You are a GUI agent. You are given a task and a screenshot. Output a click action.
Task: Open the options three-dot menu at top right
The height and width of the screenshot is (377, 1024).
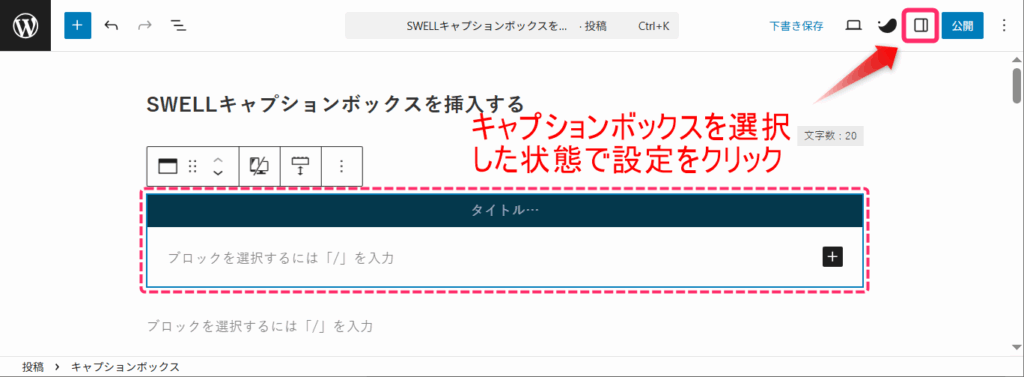tap(1004, 25)
